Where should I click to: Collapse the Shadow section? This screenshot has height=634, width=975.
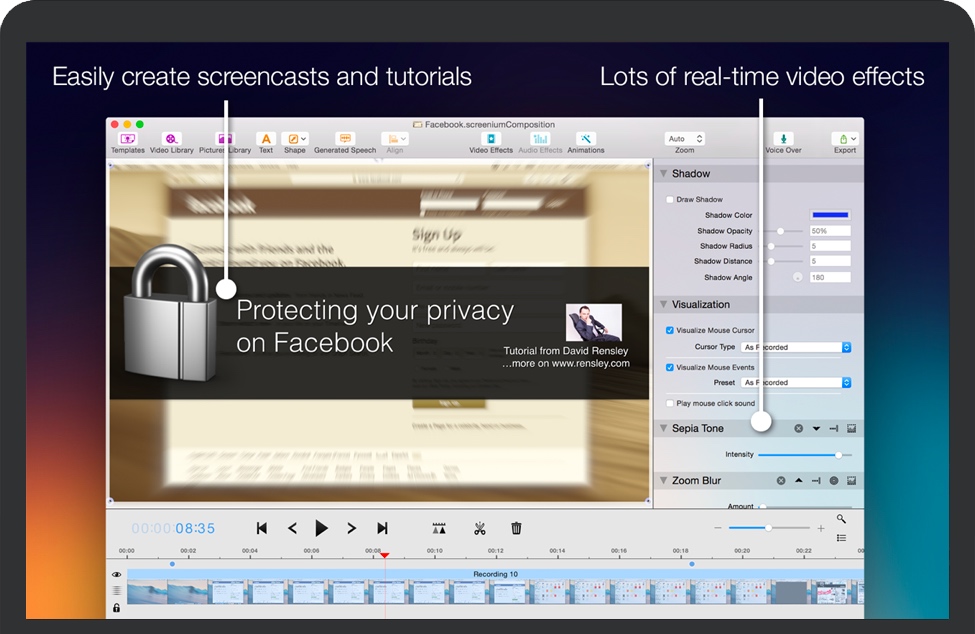(x=664, y=174)
